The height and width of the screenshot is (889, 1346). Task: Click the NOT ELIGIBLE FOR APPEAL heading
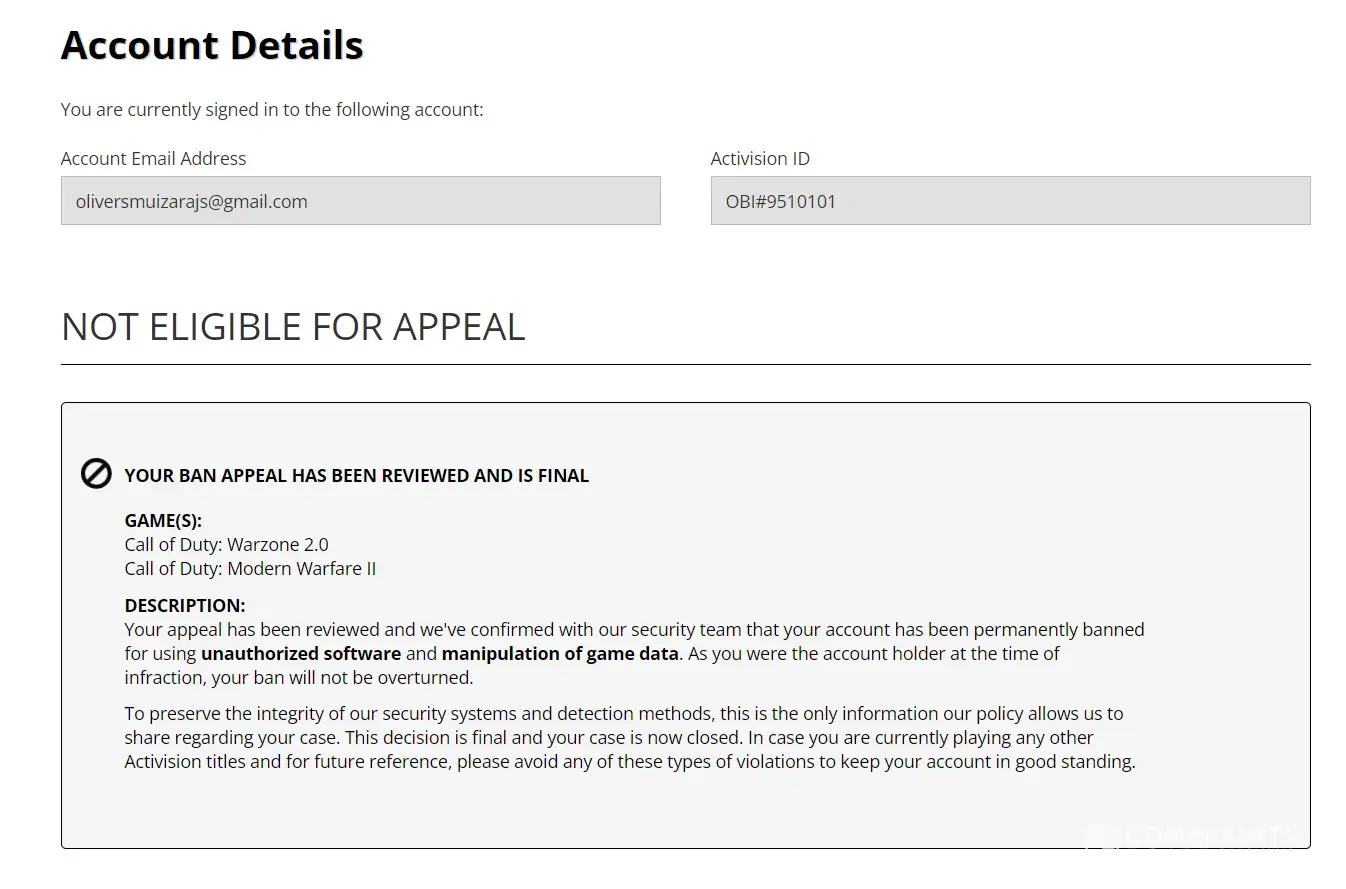point(293,327)
